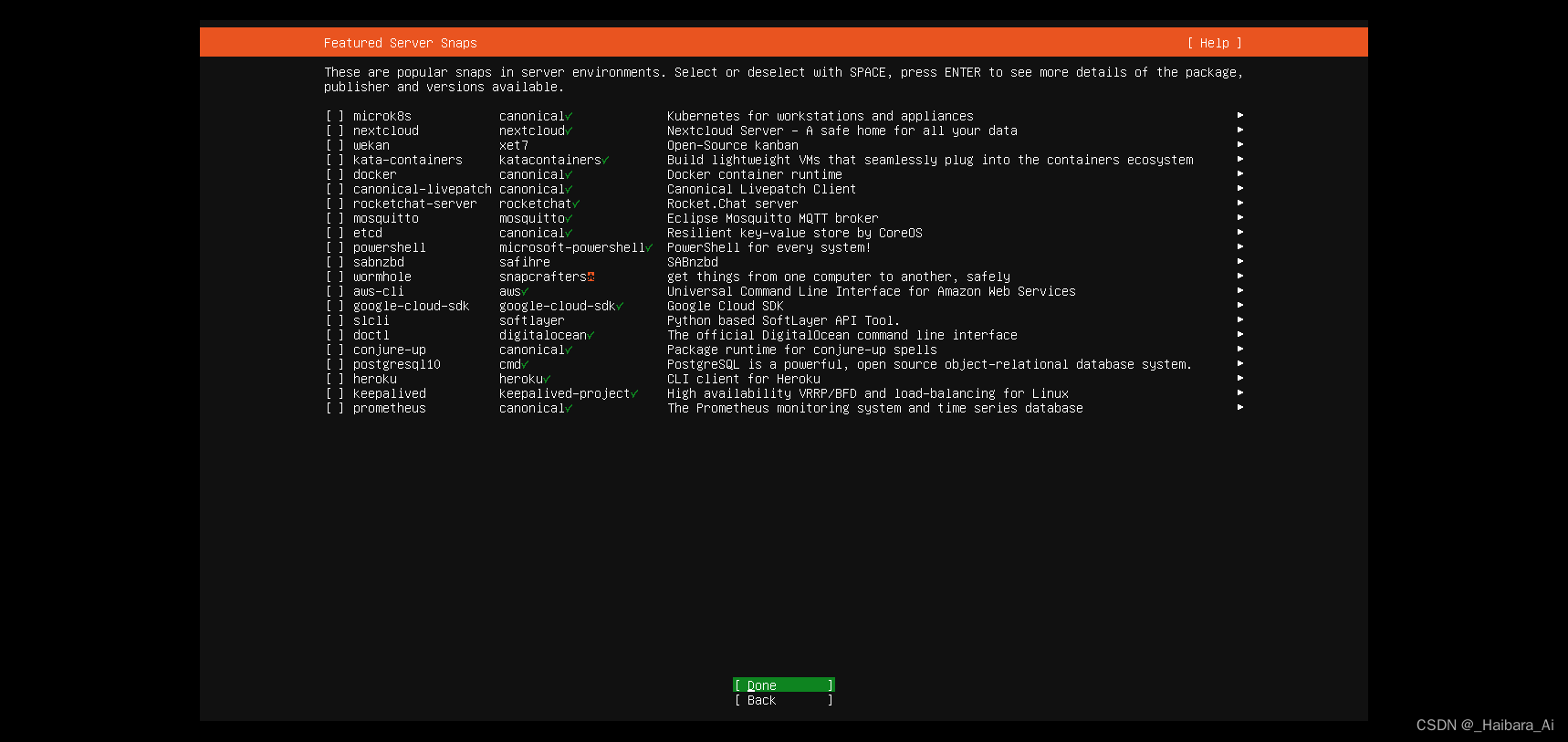Screen dimensions: 1568x742
Task: Toggle the nextcloud snap checkbox
Action: [335, 131]
